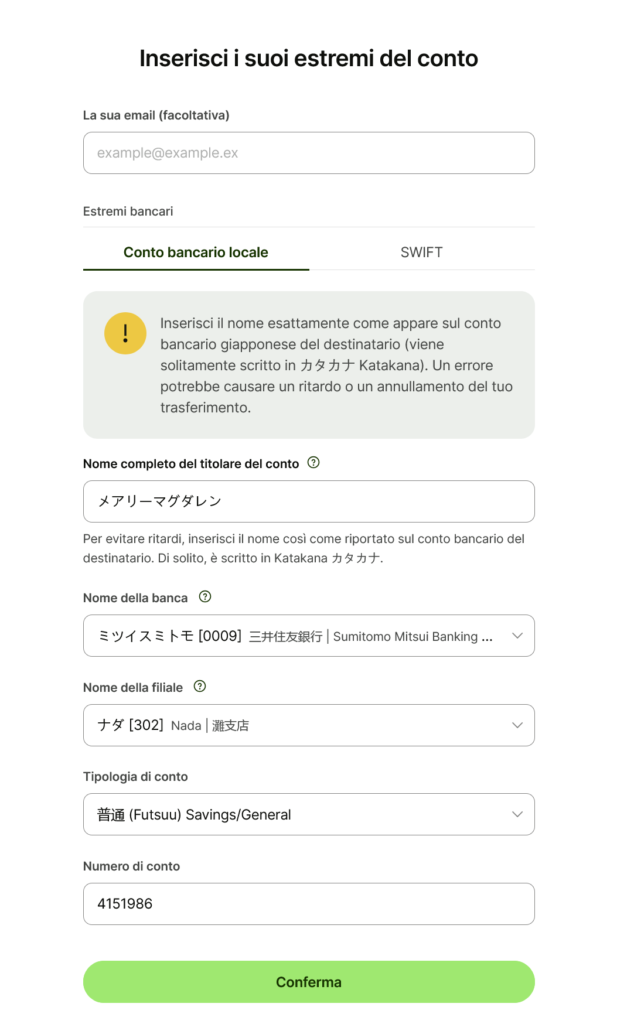Open the Sumitomo Mitsui Banking bank selector

[309, 635]
